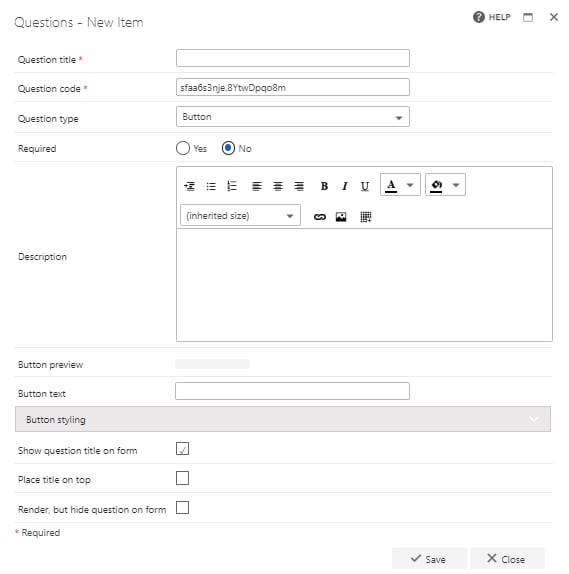Screen dimensions: 569x574
Task: Toggle Show question title on form checkbox
Action: pos(182,448)
